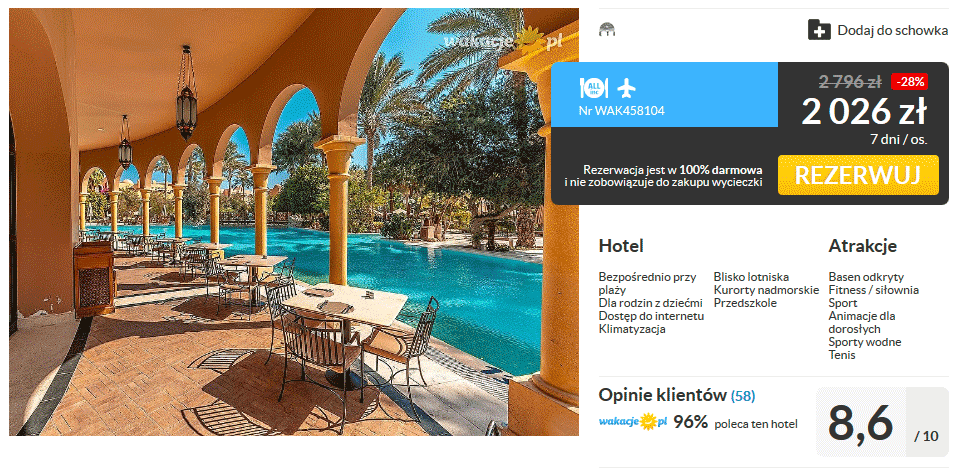Open the (58) customer reviews link
This screenshot has width=959, height=472.
pyautogui.click(x=743, y=396)
